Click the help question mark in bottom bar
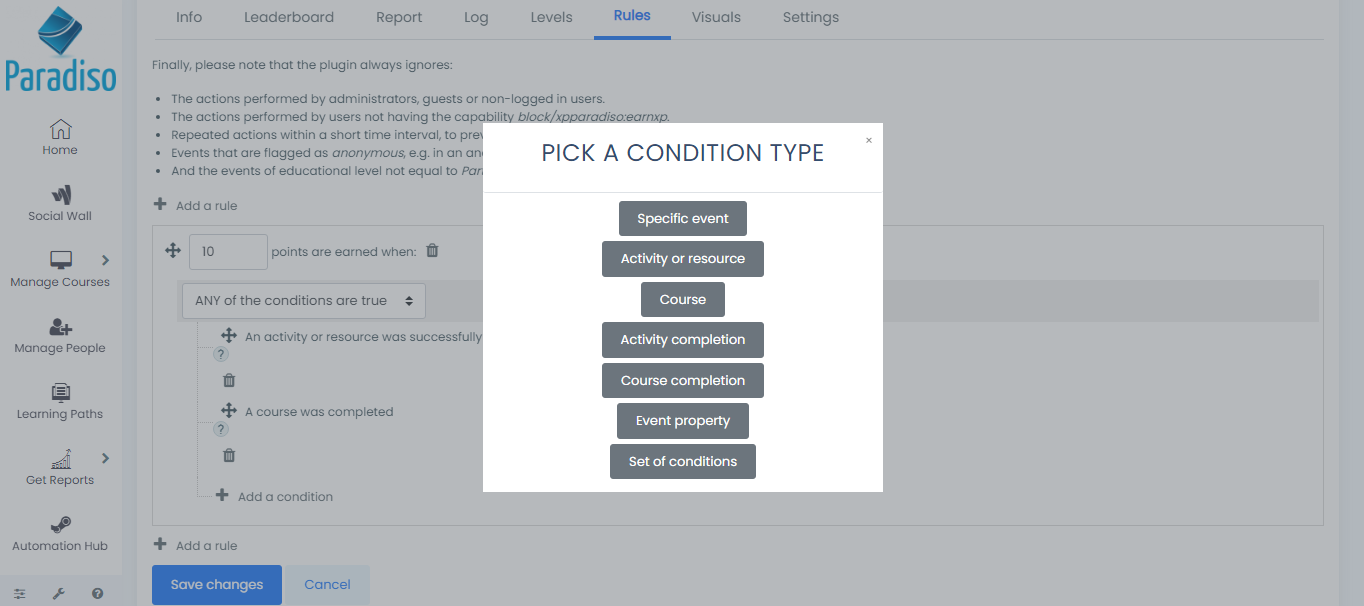 (97, 593)
